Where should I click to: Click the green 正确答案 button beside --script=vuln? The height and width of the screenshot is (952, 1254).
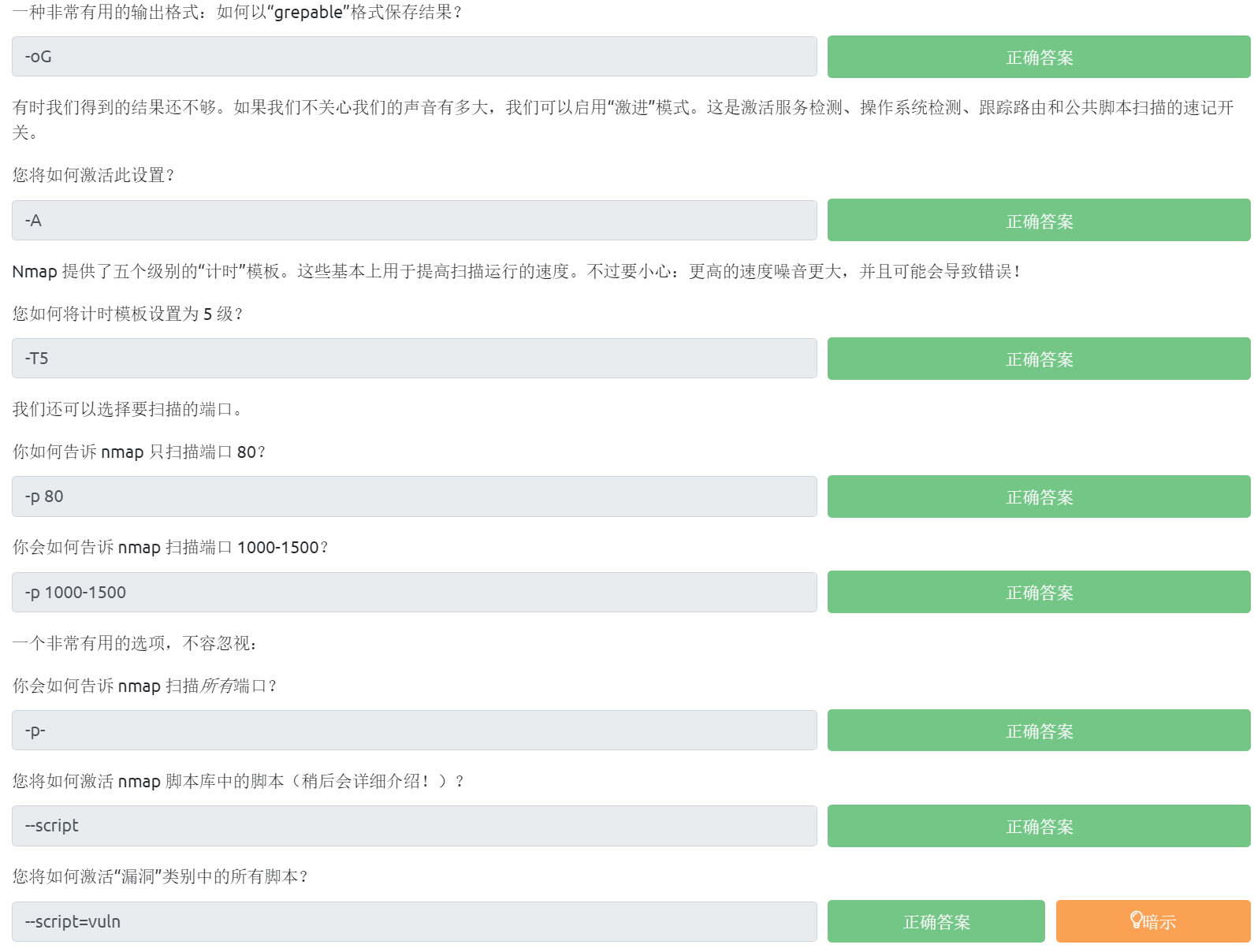(936, 921)
